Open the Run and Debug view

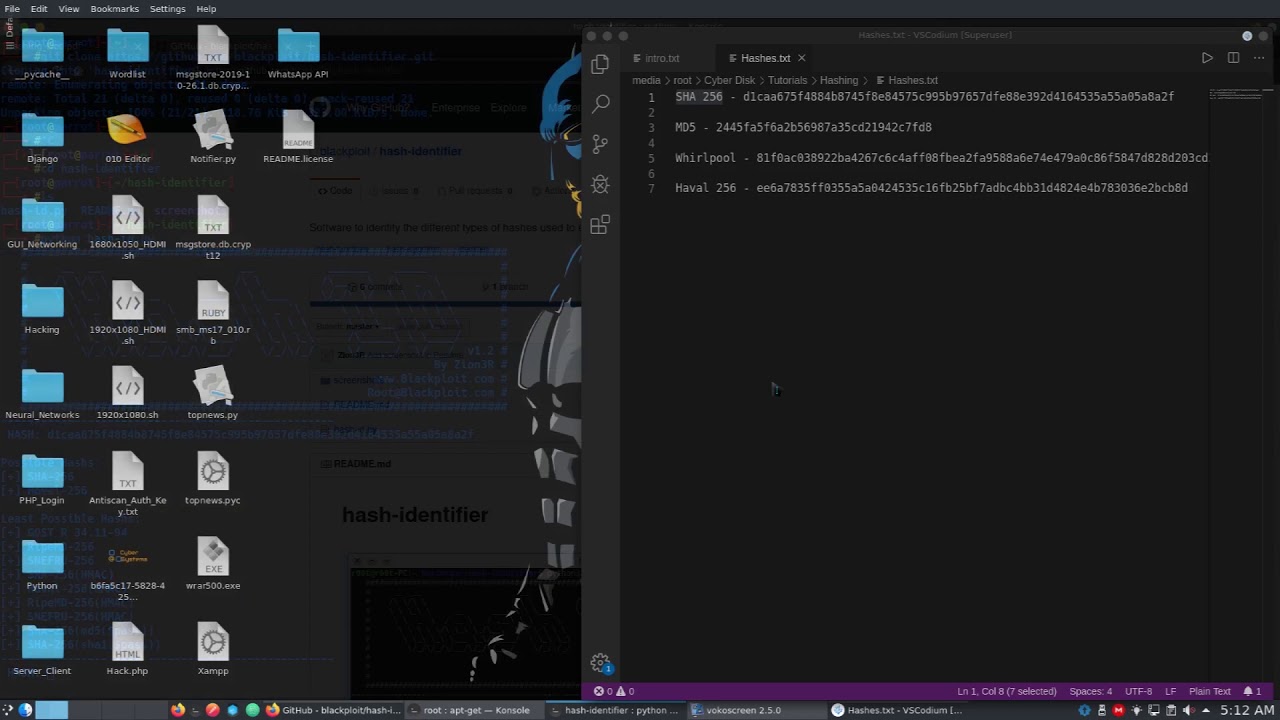click(x=600, y=185)
